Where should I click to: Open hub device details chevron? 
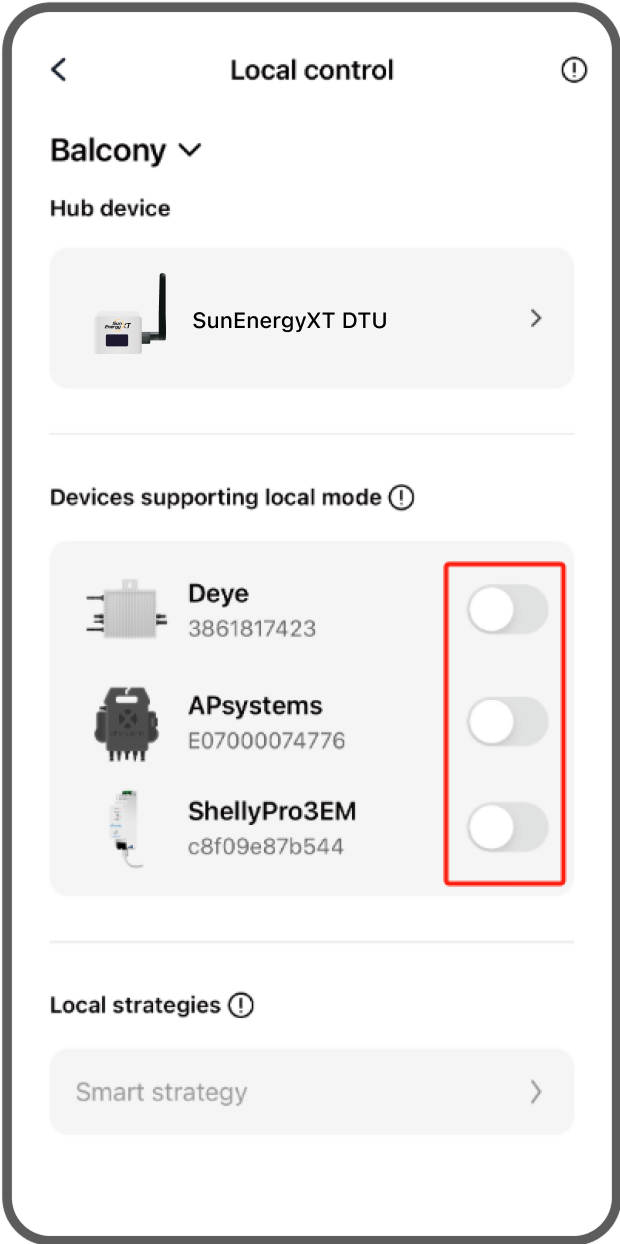[x=536, y=318]
